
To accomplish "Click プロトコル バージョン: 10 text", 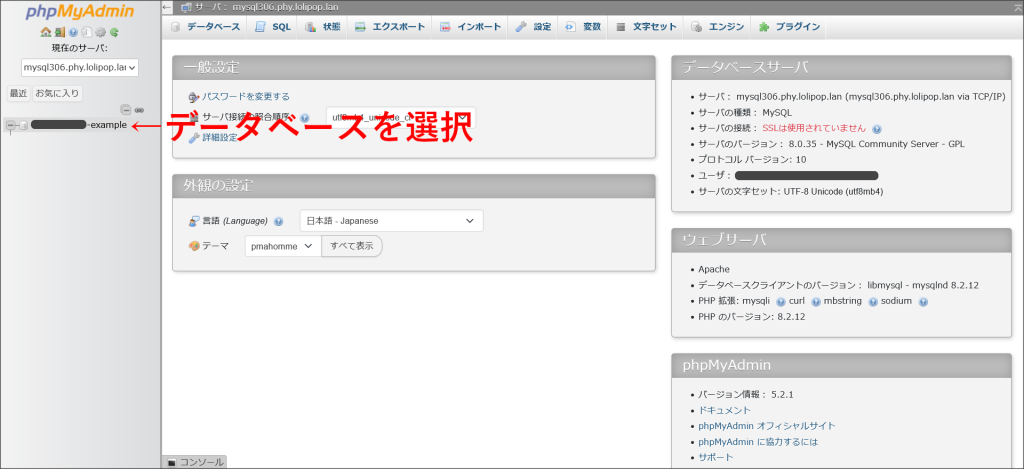I will (752, 159).
